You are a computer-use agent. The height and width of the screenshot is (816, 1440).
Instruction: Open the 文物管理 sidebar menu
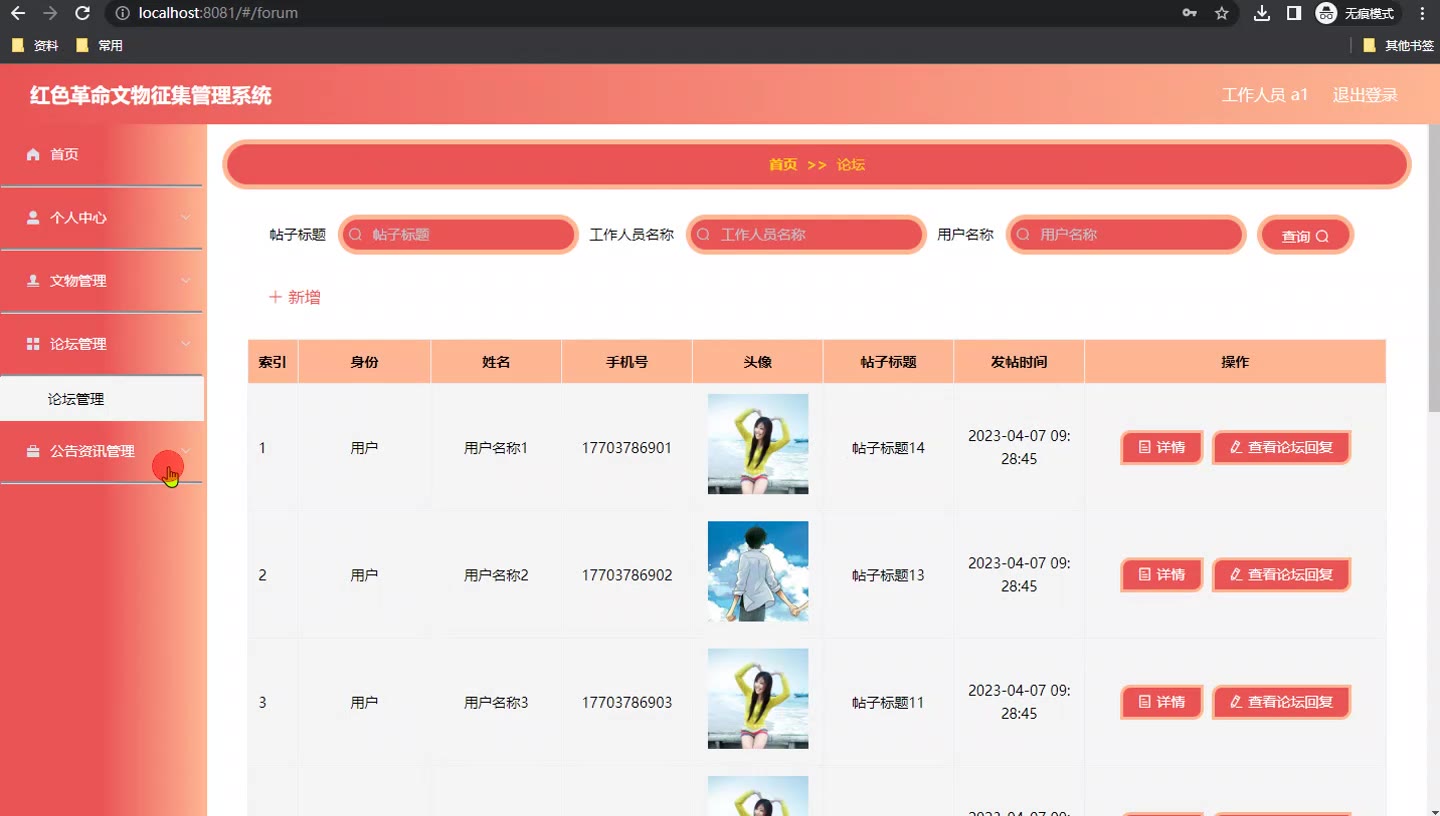click(102, 280)
